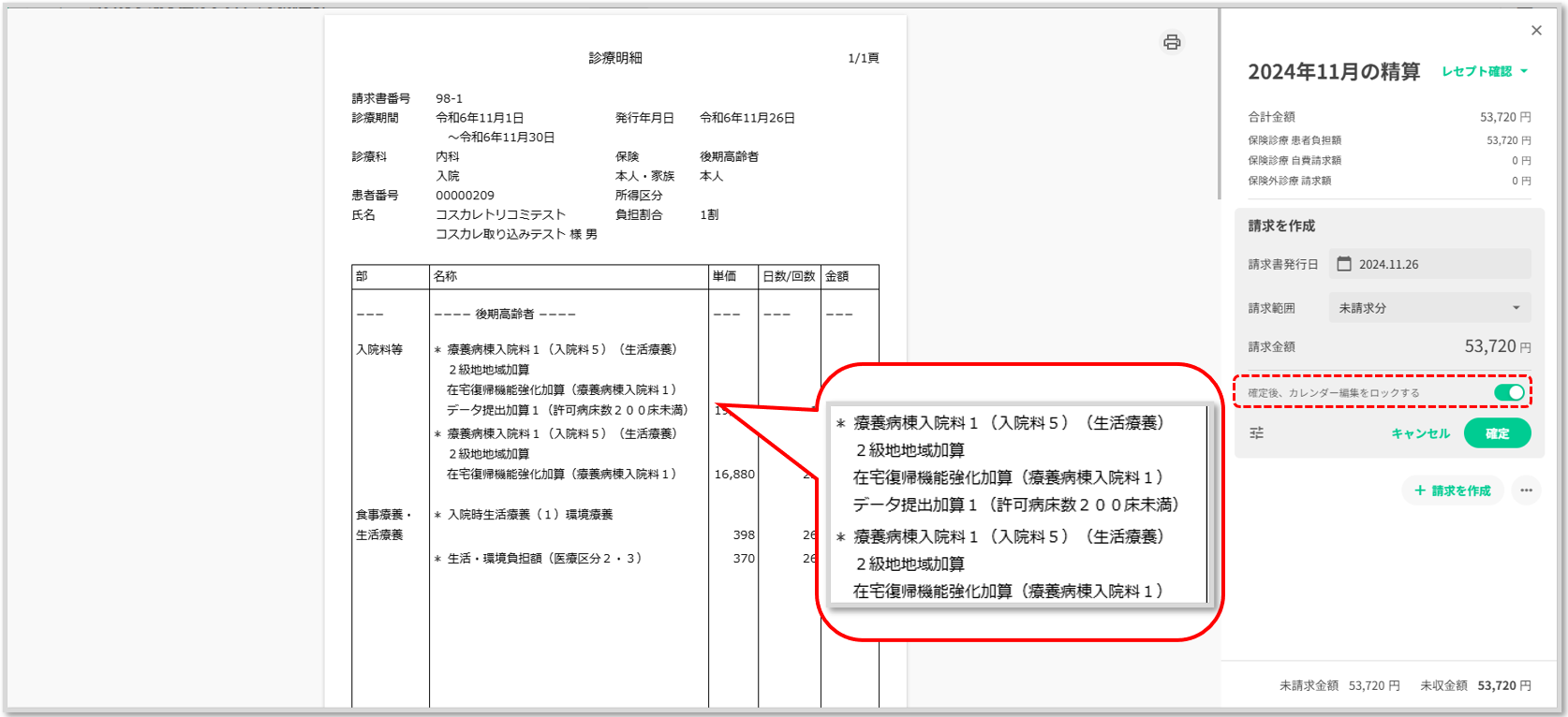1568x717 pixels.
Task: Print the 診療明細 document
Action: pos(1172,42)
